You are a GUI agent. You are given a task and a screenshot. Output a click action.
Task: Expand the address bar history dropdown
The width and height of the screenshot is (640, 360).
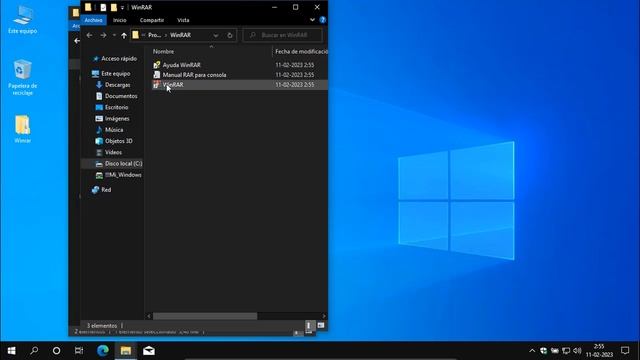tap(216, 36)
